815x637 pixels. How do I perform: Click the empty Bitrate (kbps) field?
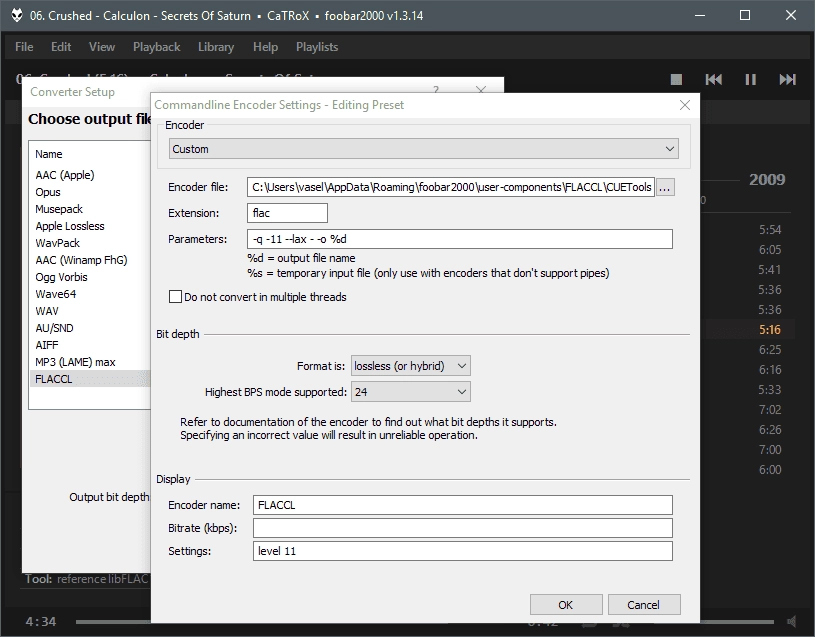[463, 528]
